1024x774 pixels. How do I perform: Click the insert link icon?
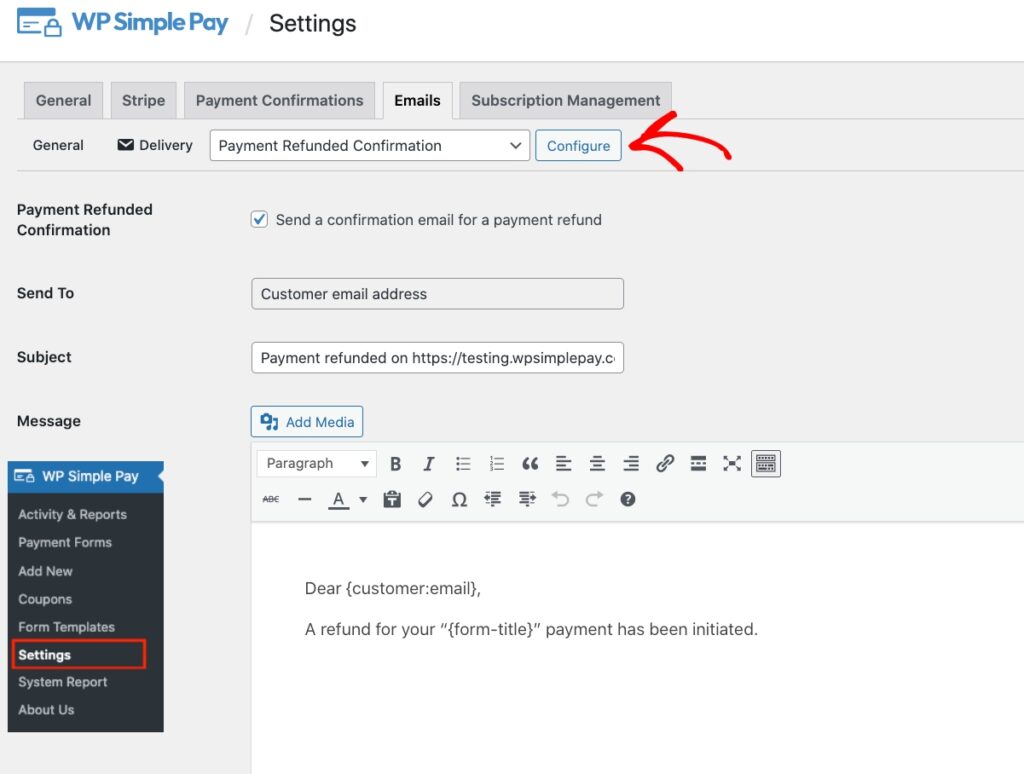click(665, 464)
